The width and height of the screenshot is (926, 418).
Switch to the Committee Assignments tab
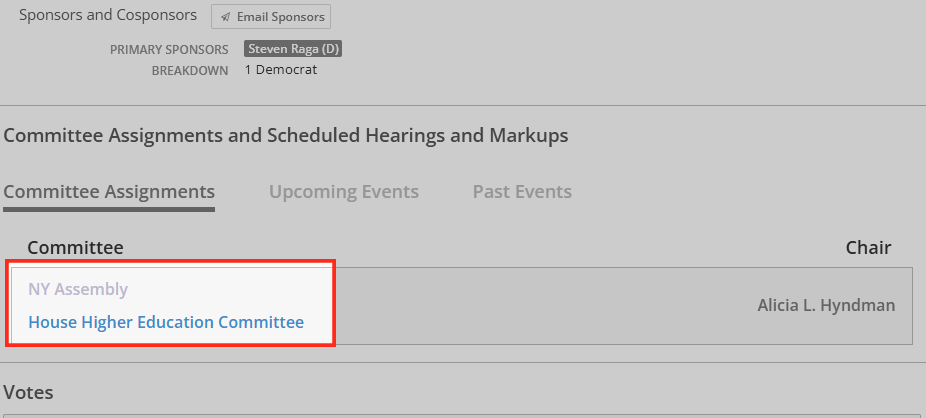pyautogui.click(x=109, y=192)
